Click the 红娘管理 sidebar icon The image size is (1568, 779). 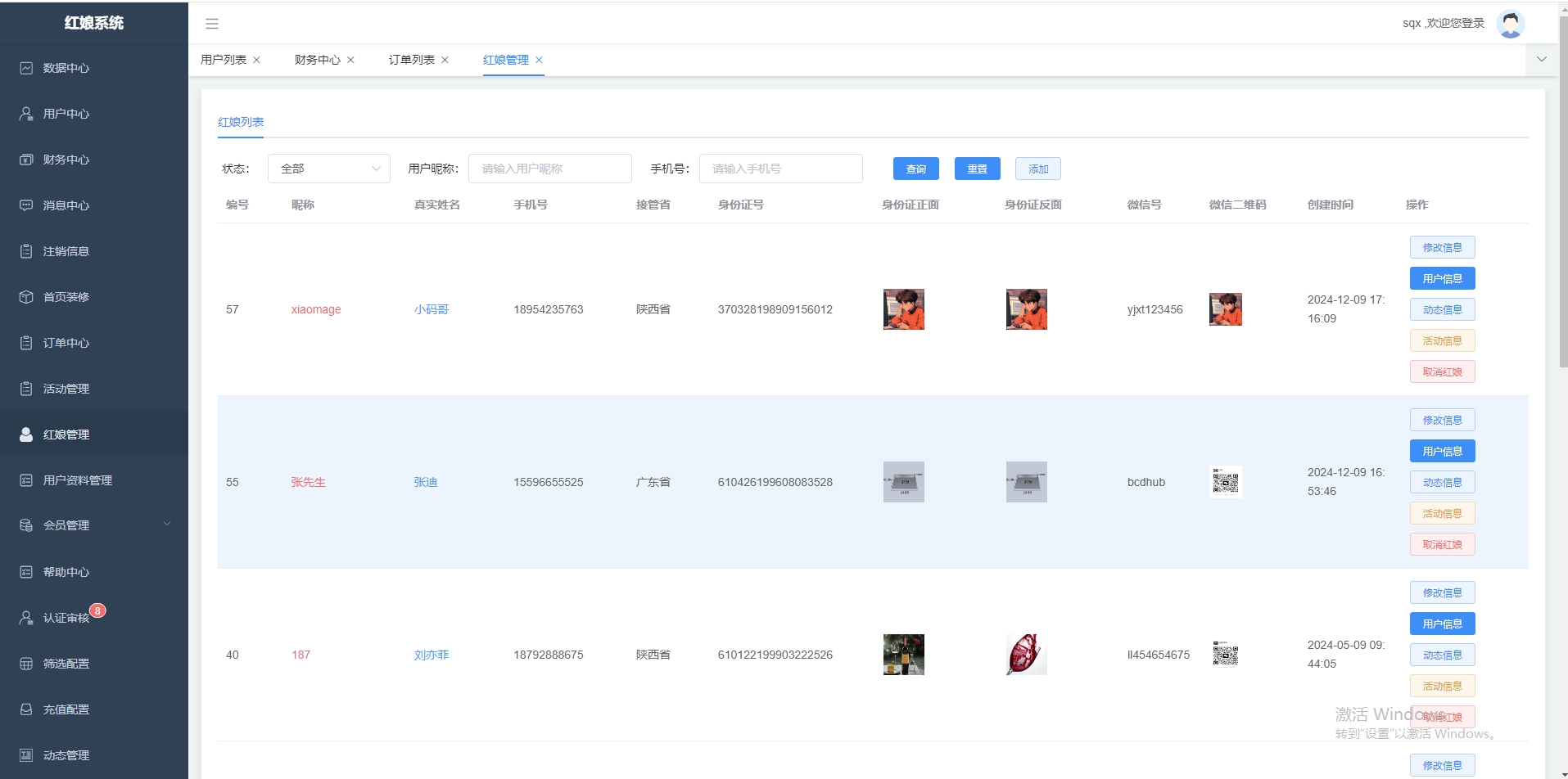pyautogui.click(x=26, y=435)
